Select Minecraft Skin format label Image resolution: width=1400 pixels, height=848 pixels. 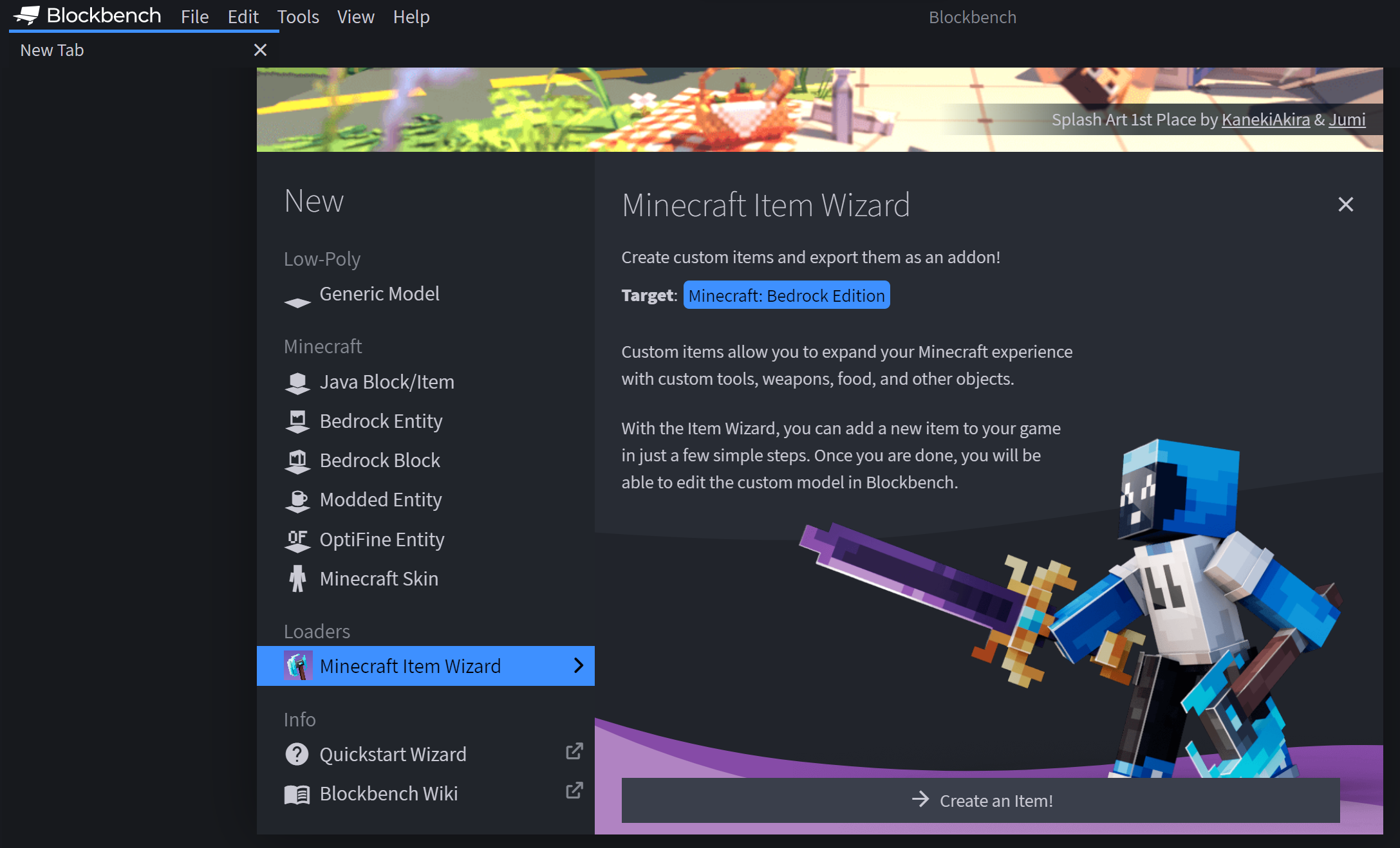pyautogui.click(x=379, y=579)
